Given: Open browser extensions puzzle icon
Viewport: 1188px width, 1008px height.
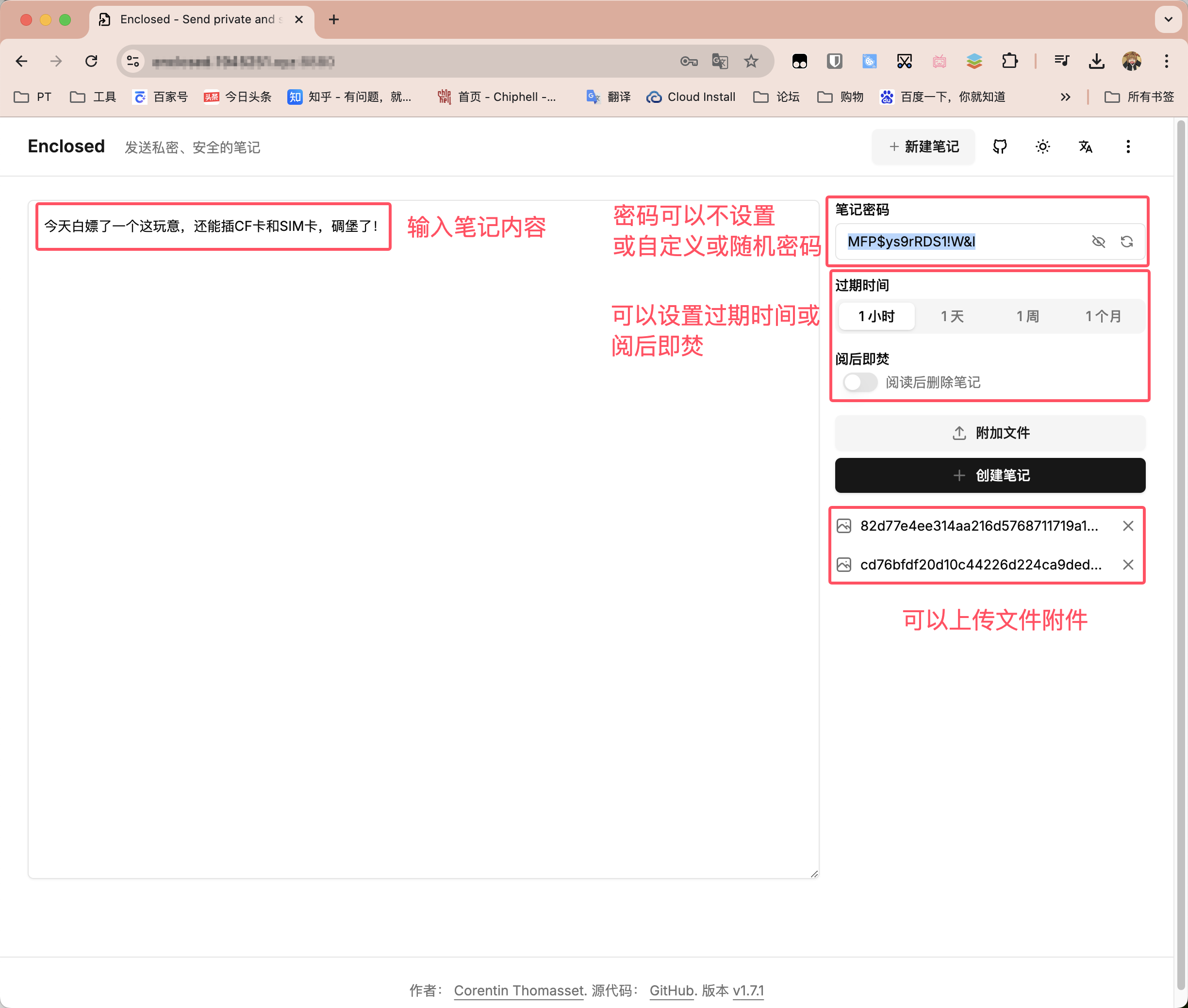Looking at the screenshot, I should [1009, 61].
